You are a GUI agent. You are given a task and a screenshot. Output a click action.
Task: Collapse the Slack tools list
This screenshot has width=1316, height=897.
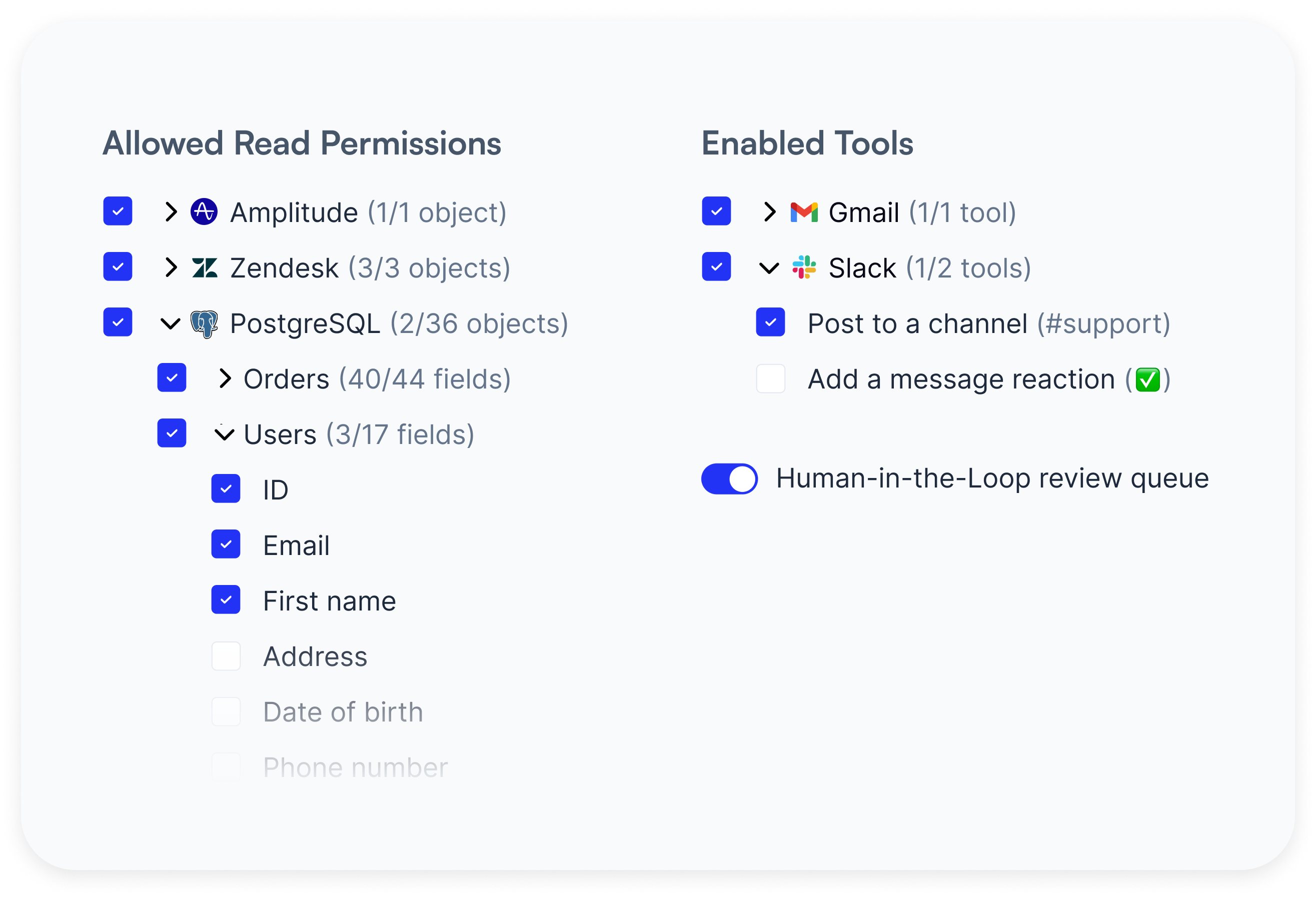769,267
